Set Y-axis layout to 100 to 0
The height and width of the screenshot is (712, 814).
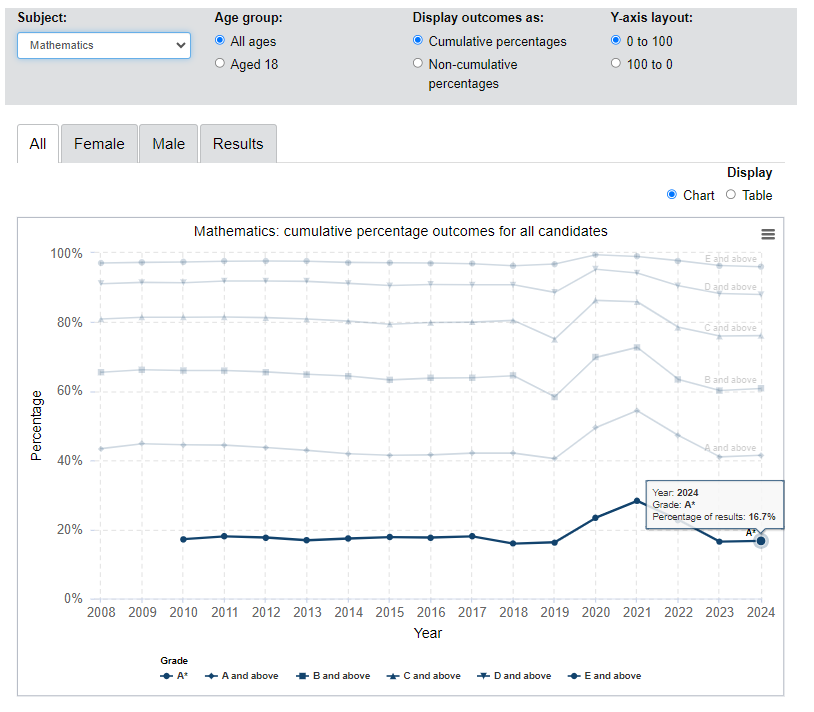tap(616, 63)
